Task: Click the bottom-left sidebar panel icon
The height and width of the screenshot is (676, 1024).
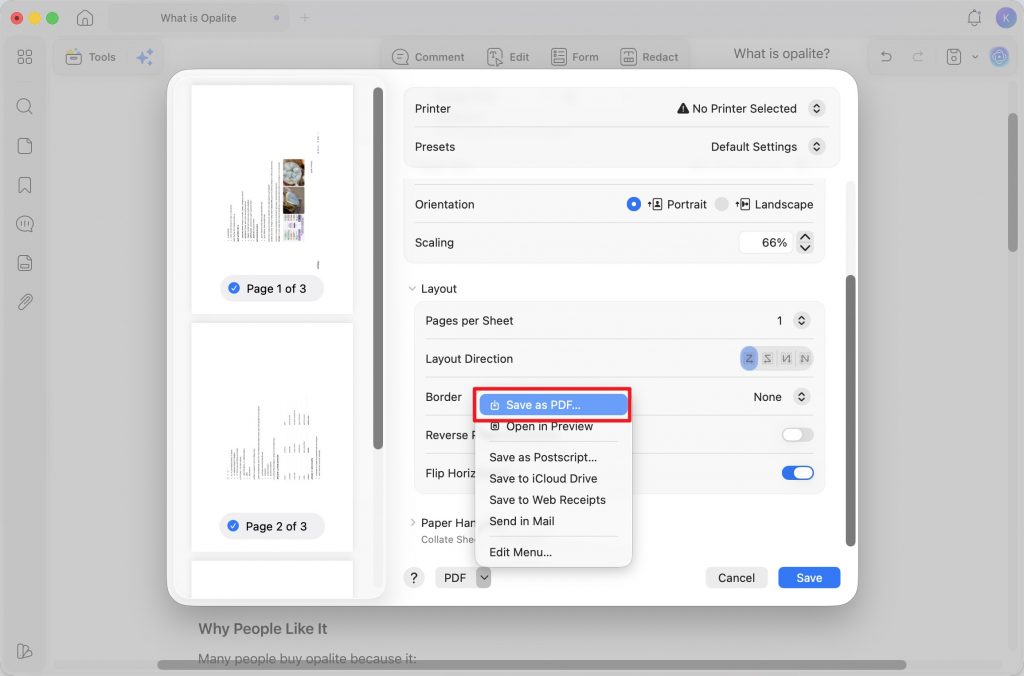Action: pyautogui.click(x=25, y=651)
